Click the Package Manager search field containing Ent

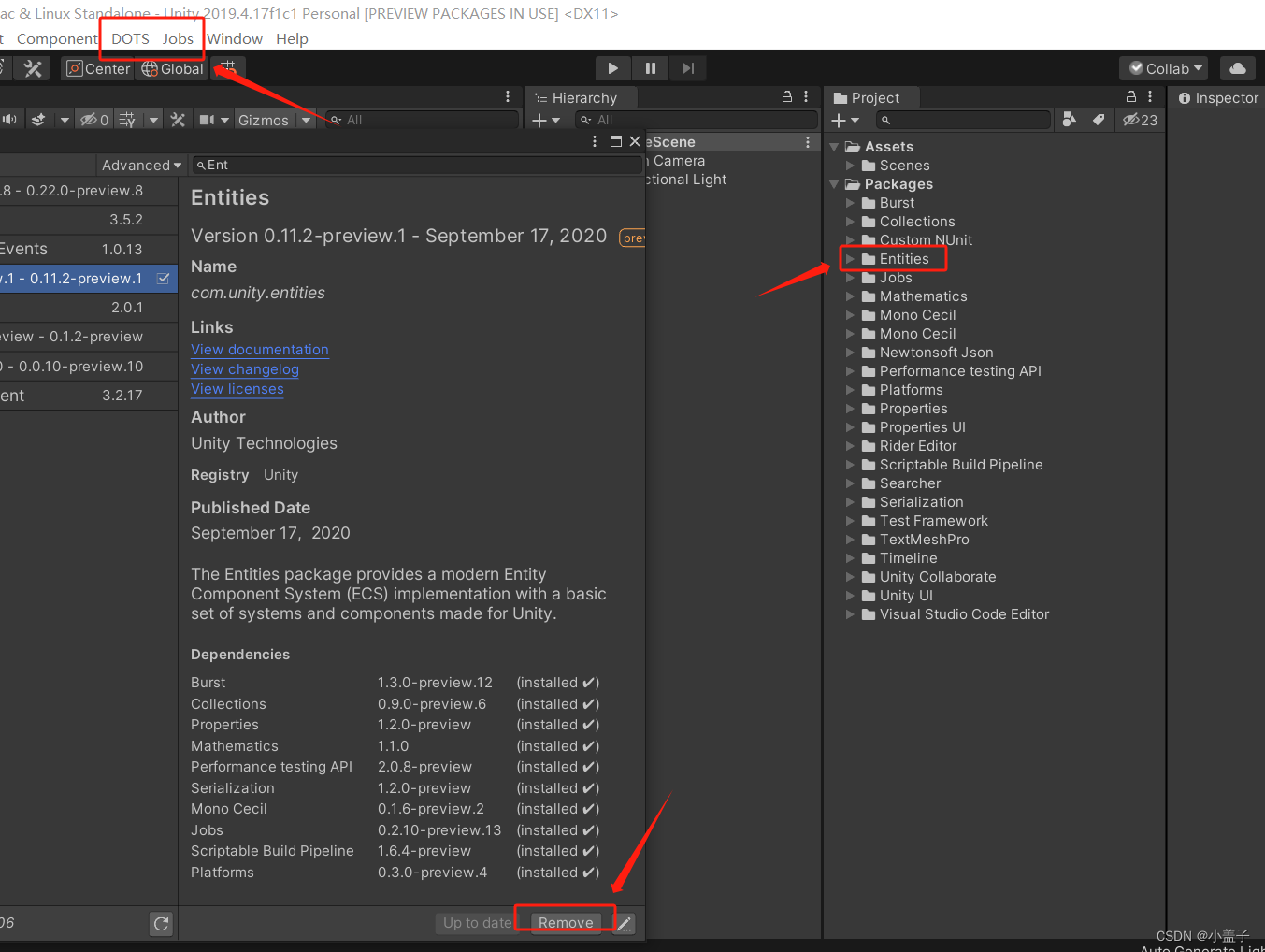pyautogui.click(x=417, y=165)
